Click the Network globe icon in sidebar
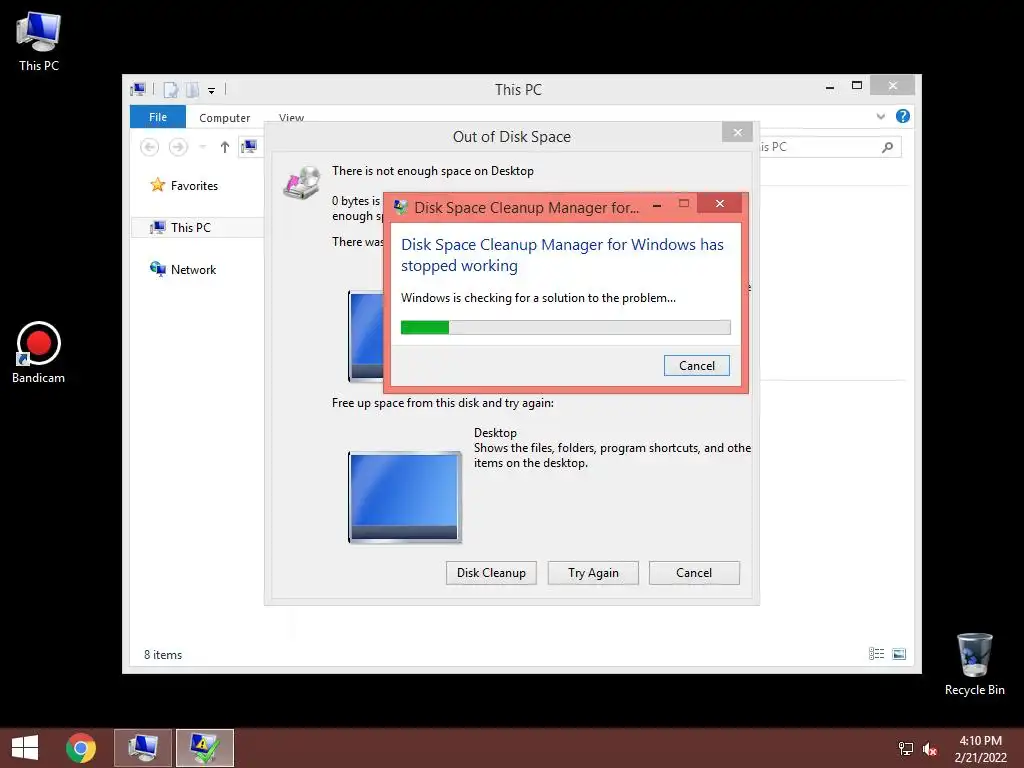 pos(157,269)
